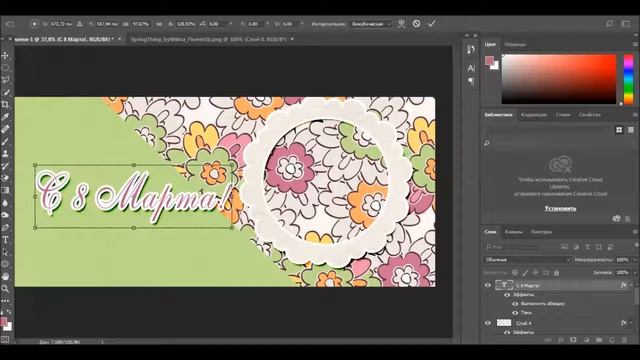Screen dimensions: 640x360
Task: Switch libraries to list view
Action: pyautogui.click(x=631, y=130)
